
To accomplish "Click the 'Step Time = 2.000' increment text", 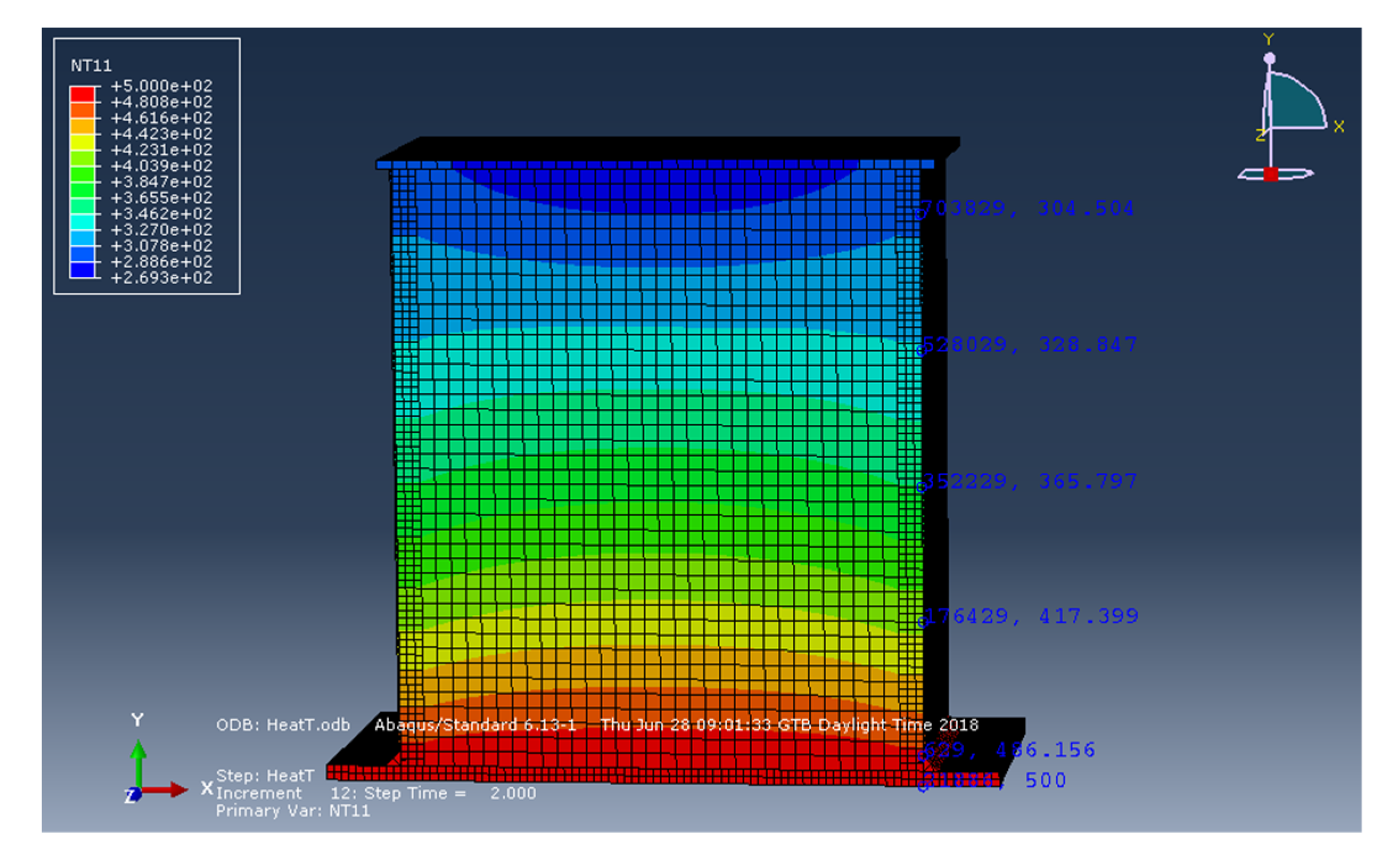I will coord(449,793).
